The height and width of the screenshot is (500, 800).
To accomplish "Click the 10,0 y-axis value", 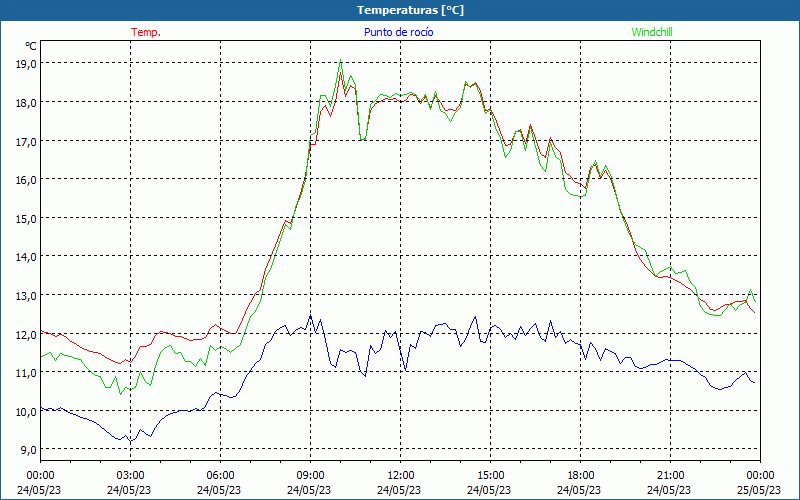I will point(26,411).
